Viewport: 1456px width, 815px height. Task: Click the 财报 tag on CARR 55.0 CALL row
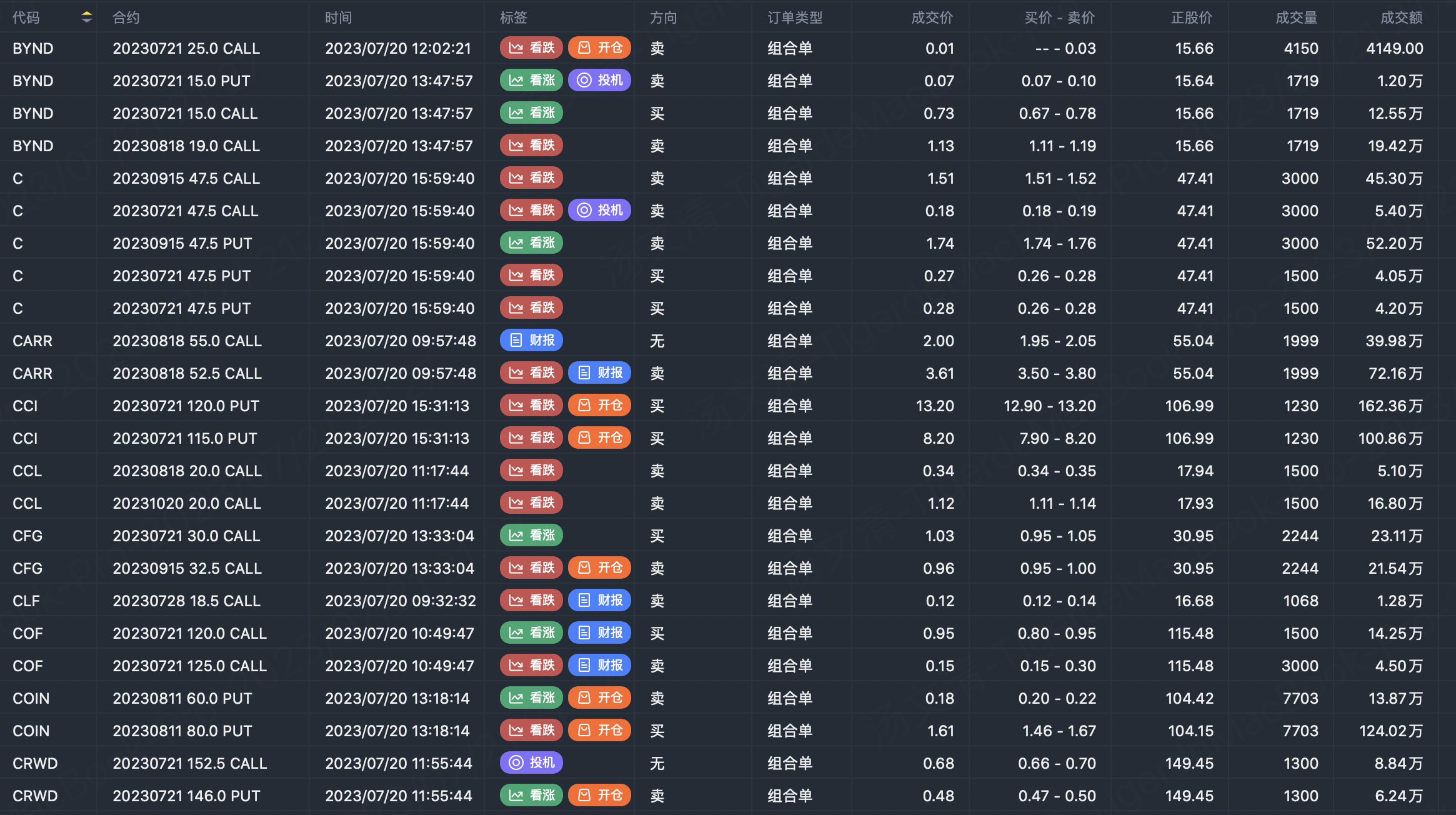(x=532, y=341)
